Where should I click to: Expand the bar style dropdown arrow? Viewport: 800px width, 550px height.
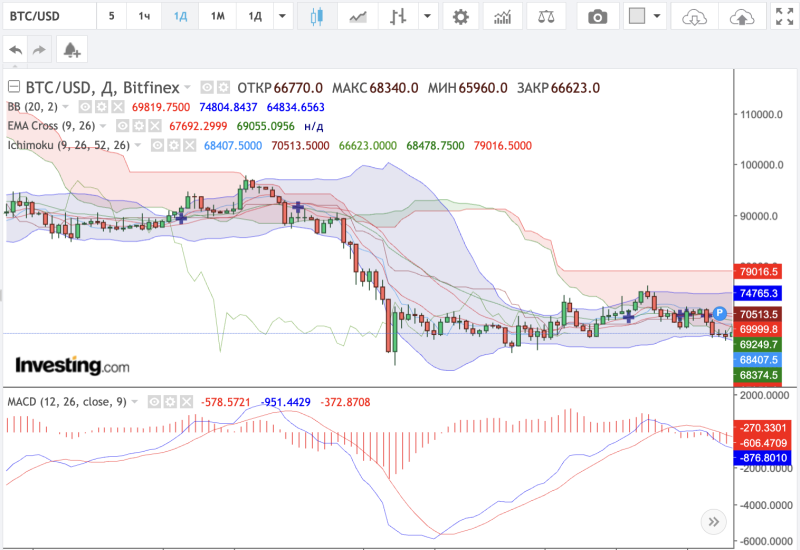pos(428,17)
